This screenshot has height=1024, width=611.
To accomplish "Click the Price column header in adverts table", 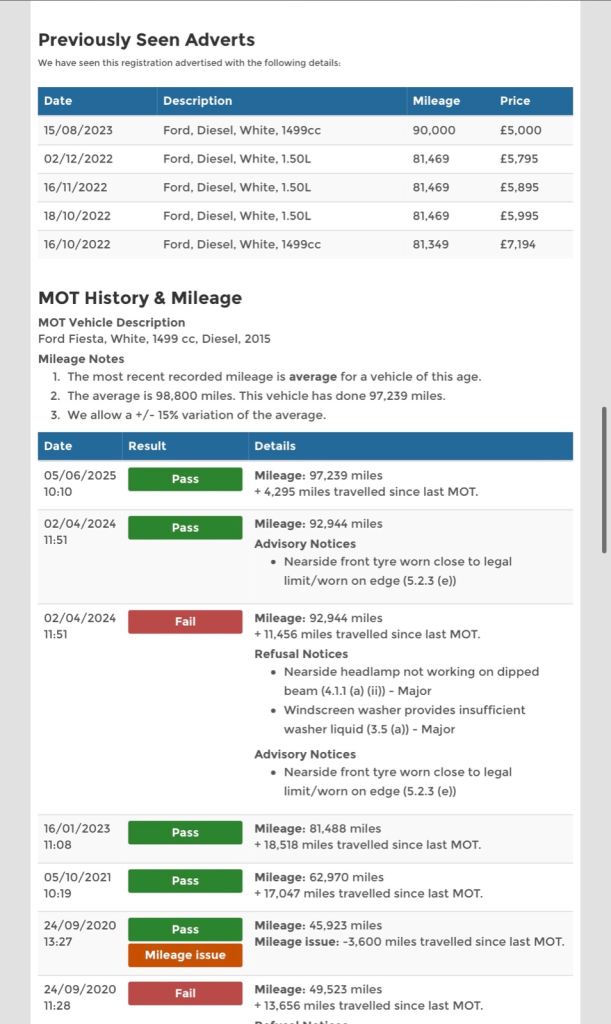I will pyautogui.click(x=515, y=101).
